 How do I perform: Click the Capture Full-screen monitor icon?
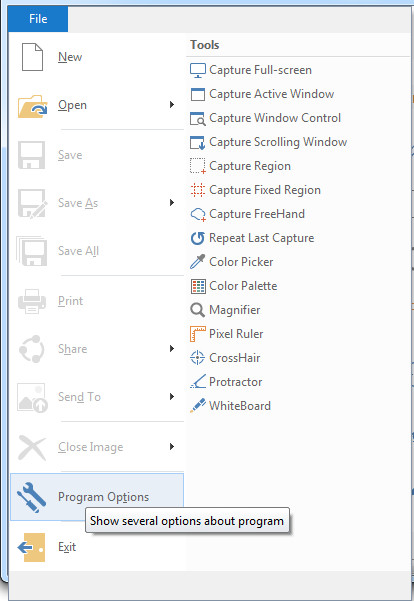click(198, 70)
